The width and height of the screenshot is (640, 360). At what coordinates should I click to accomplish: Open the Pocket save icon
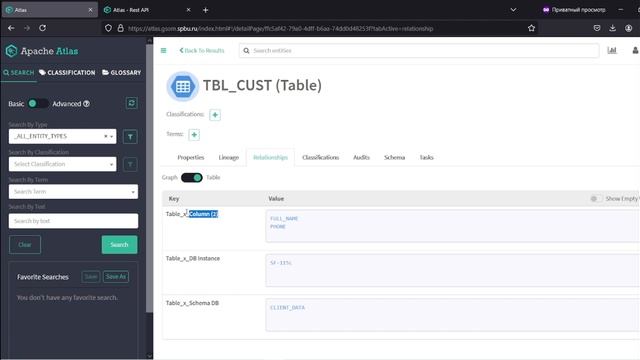(597, 28)
